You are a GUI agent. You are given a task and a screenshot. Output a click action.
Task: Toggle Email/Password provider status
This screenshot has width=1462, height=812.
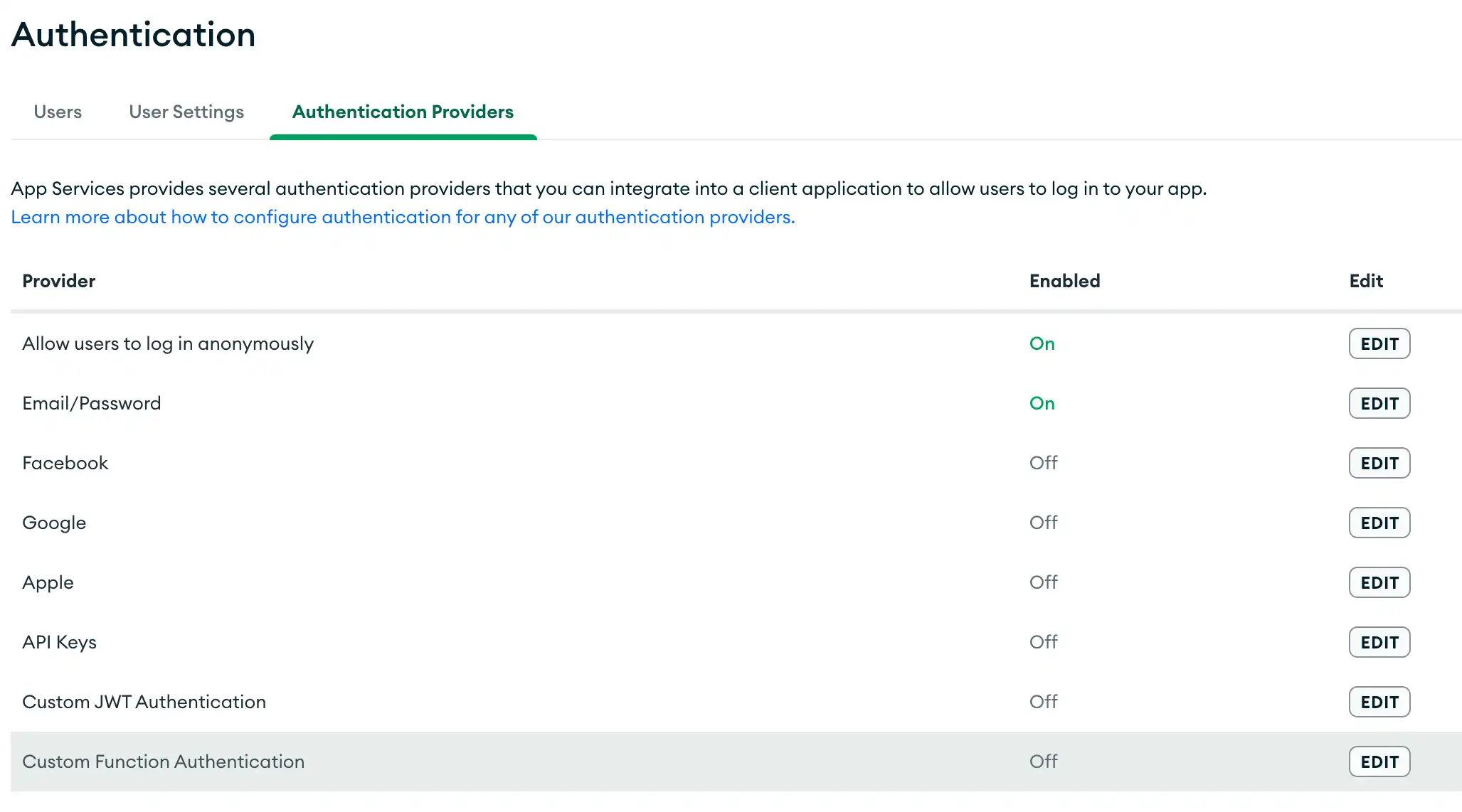1042,403
